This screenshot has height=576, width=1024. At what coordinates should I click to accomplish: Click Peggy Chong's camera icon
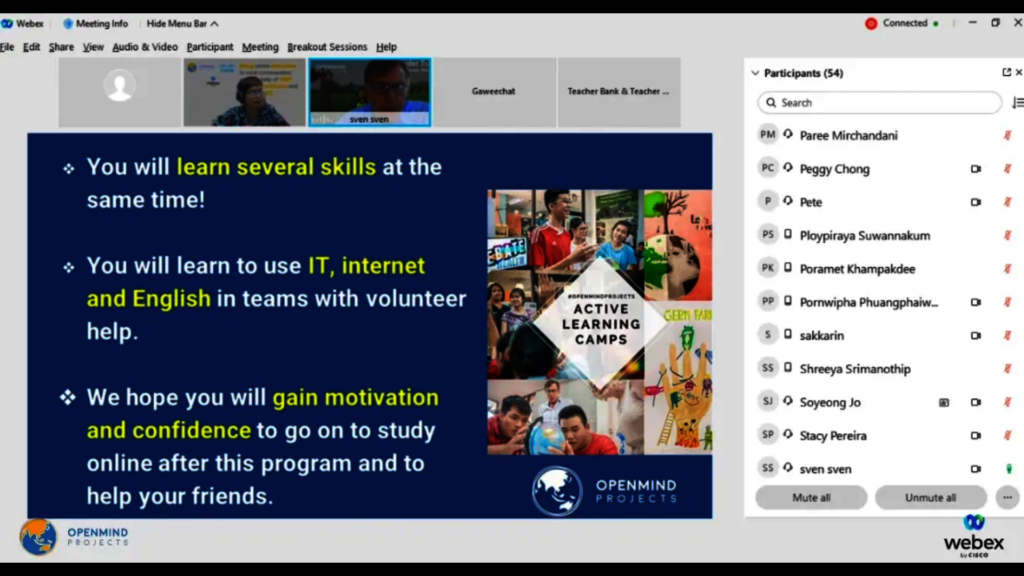coord(976,168)
